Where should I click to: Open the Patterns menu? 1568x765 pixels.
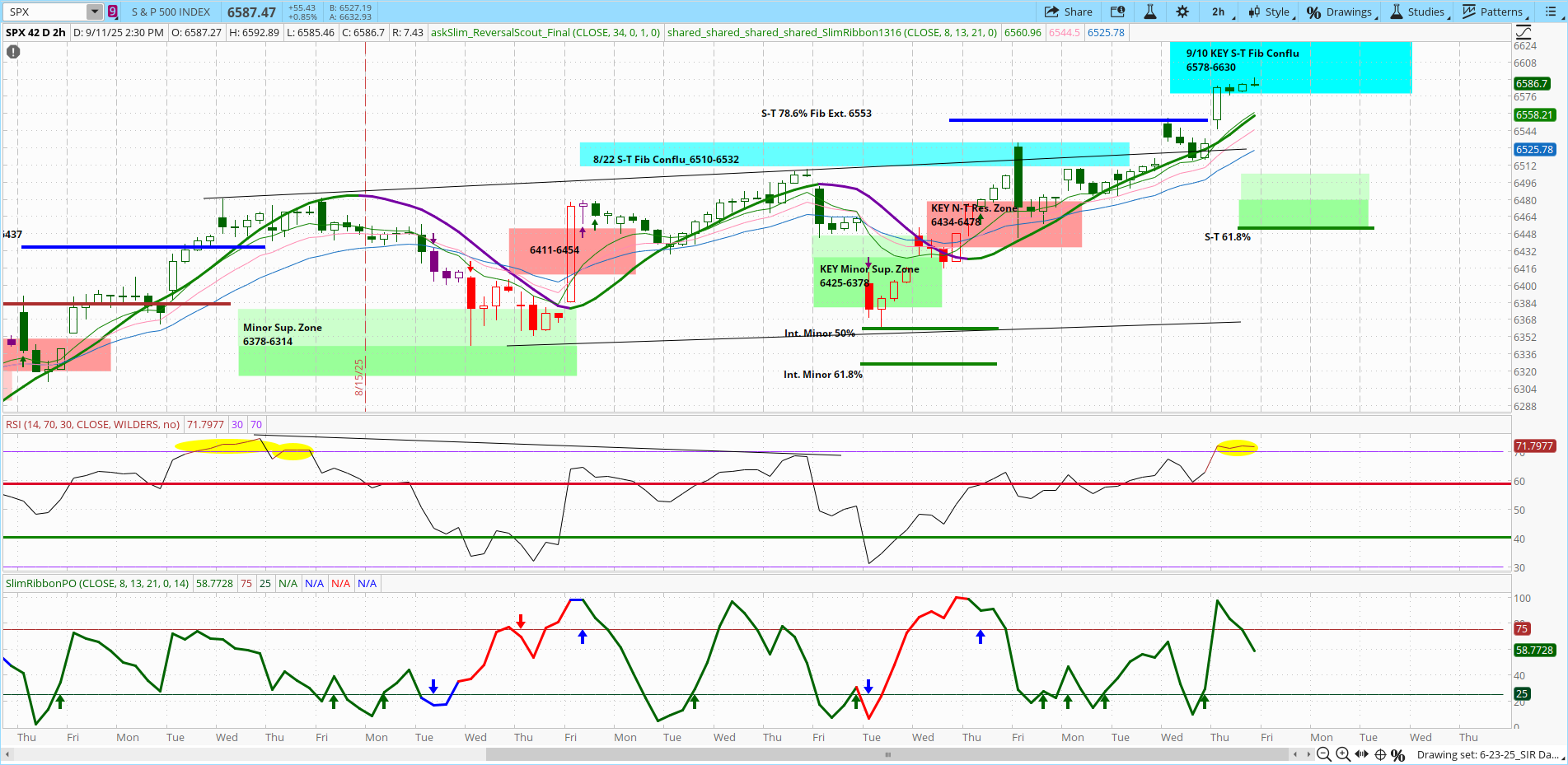tap(1494, 12)
